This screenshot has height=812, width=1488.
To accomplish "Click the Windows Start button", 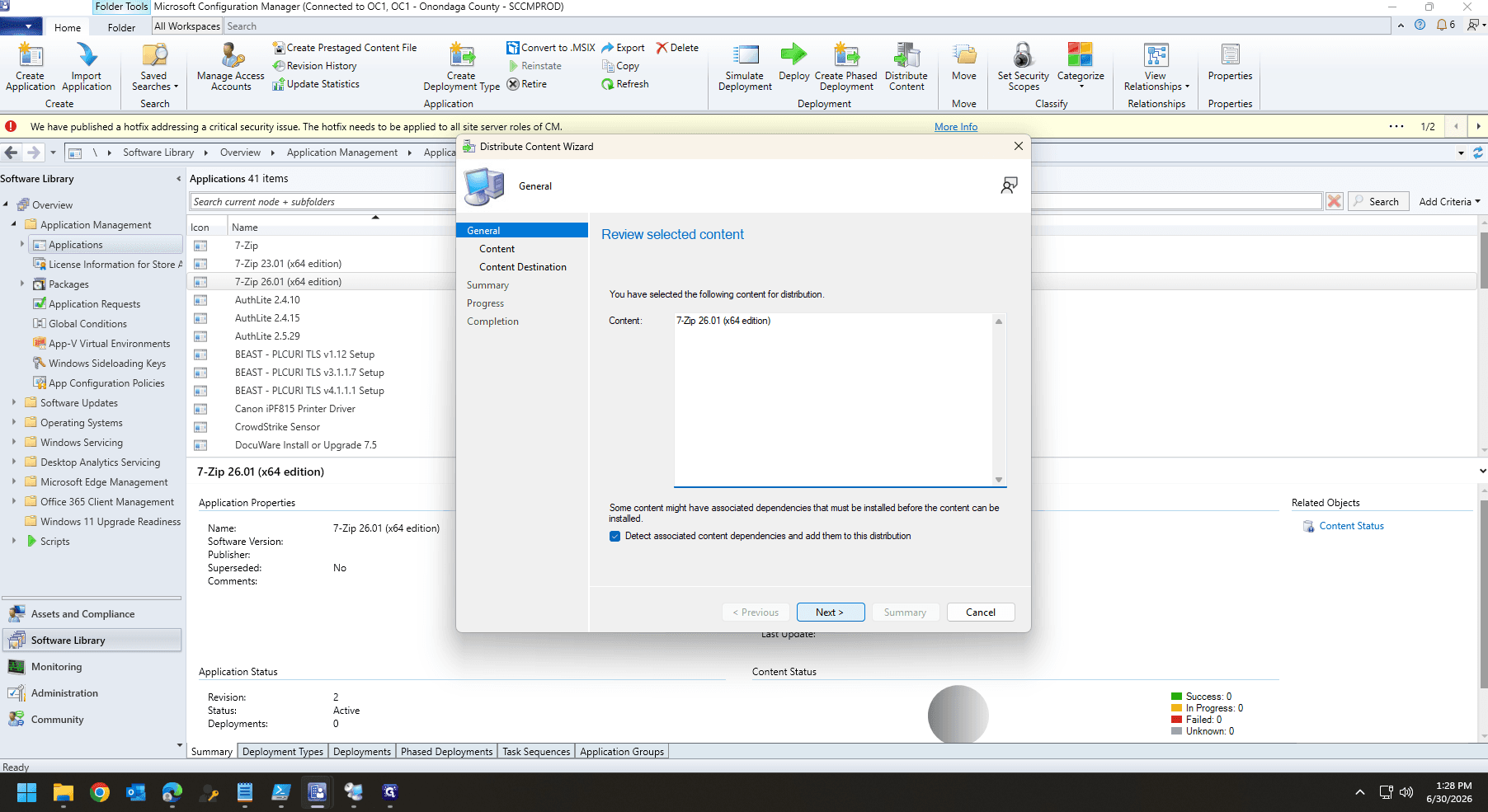I will point(26,792).
